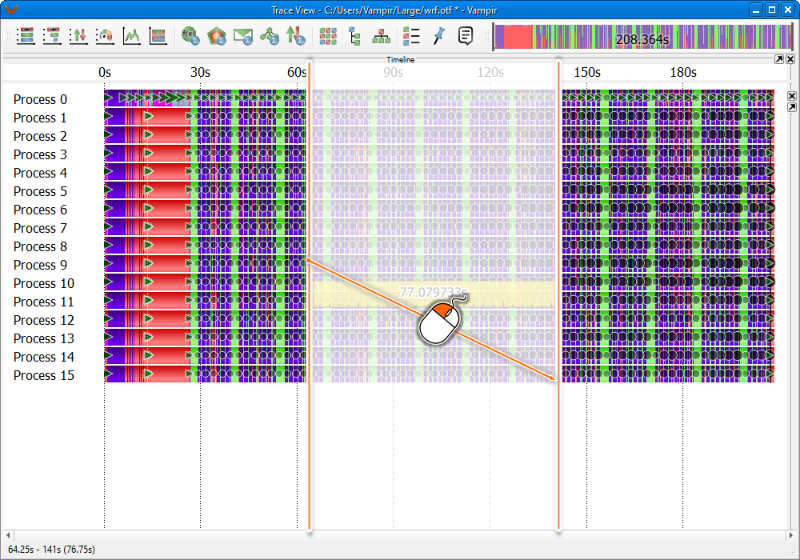
Task: Click the red section of the overview thumbnail
Action: [x=518, y=37]
